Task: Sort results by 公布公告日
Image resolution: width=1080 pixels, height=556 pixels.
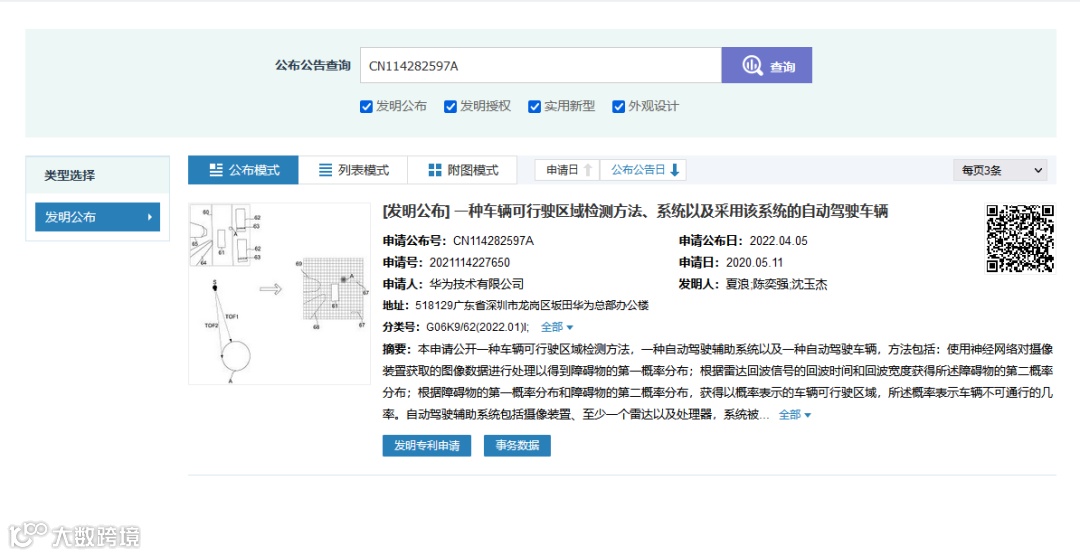Action: coord(643,170)
